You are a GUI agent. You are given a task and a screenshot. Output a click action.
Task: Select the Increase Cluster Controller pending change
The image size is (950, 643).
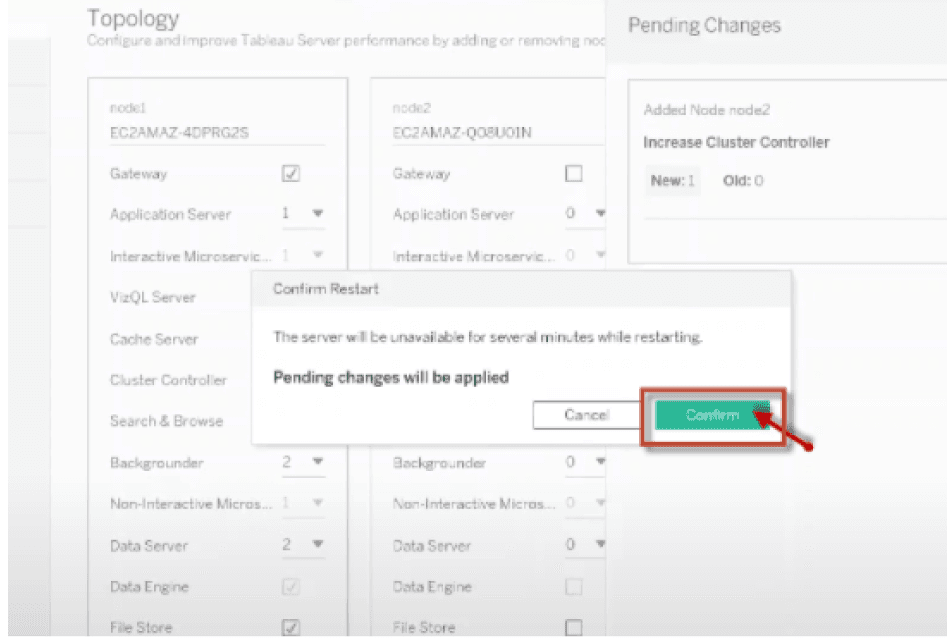pyautogui.click(x=736, y=143)
